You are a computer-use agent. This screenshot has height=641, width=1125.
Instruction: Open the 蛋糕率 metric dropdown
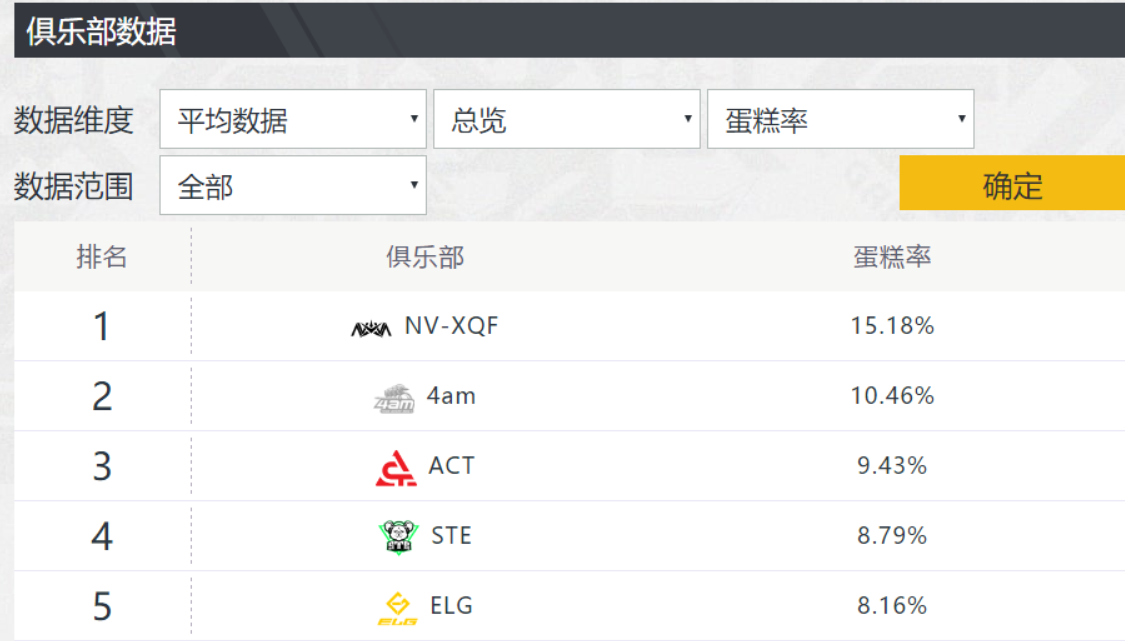click(x=840, y=120)
